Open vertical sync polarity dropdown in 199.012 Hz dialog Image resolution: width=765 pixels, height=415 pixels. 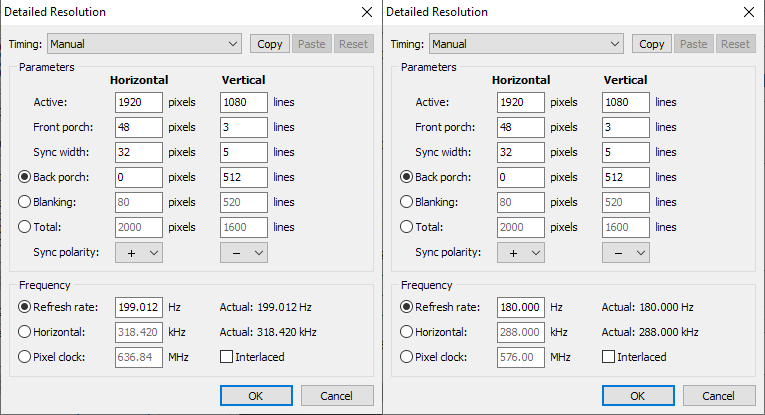(x=244, y=253)
